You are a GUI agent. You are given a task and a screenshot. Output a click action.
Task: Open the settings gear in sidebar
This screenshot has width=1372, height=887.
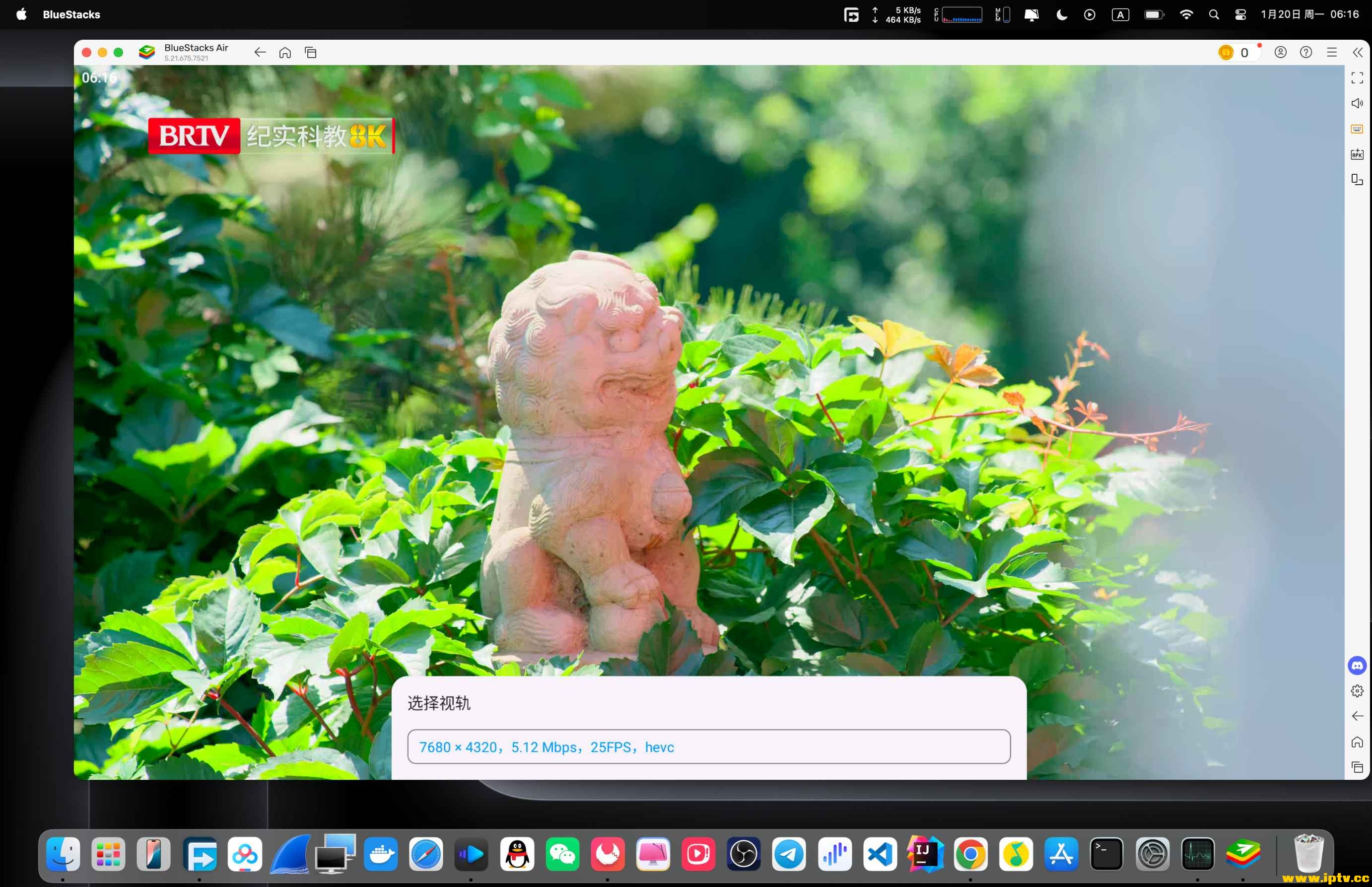[x=1357, y=690]
